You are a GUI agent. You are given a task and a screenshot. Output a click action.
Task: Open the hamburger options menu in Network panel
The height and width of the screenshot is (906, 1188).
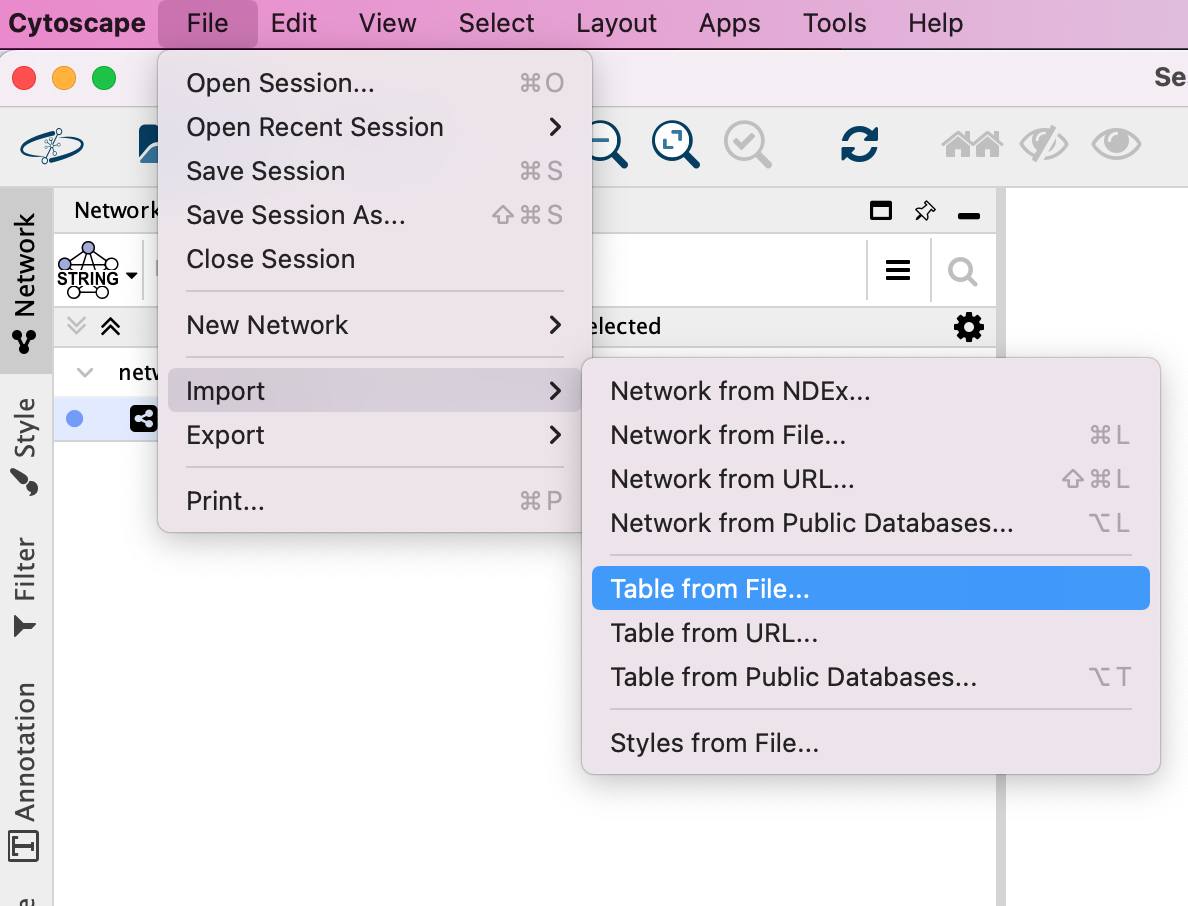(898, 271)
